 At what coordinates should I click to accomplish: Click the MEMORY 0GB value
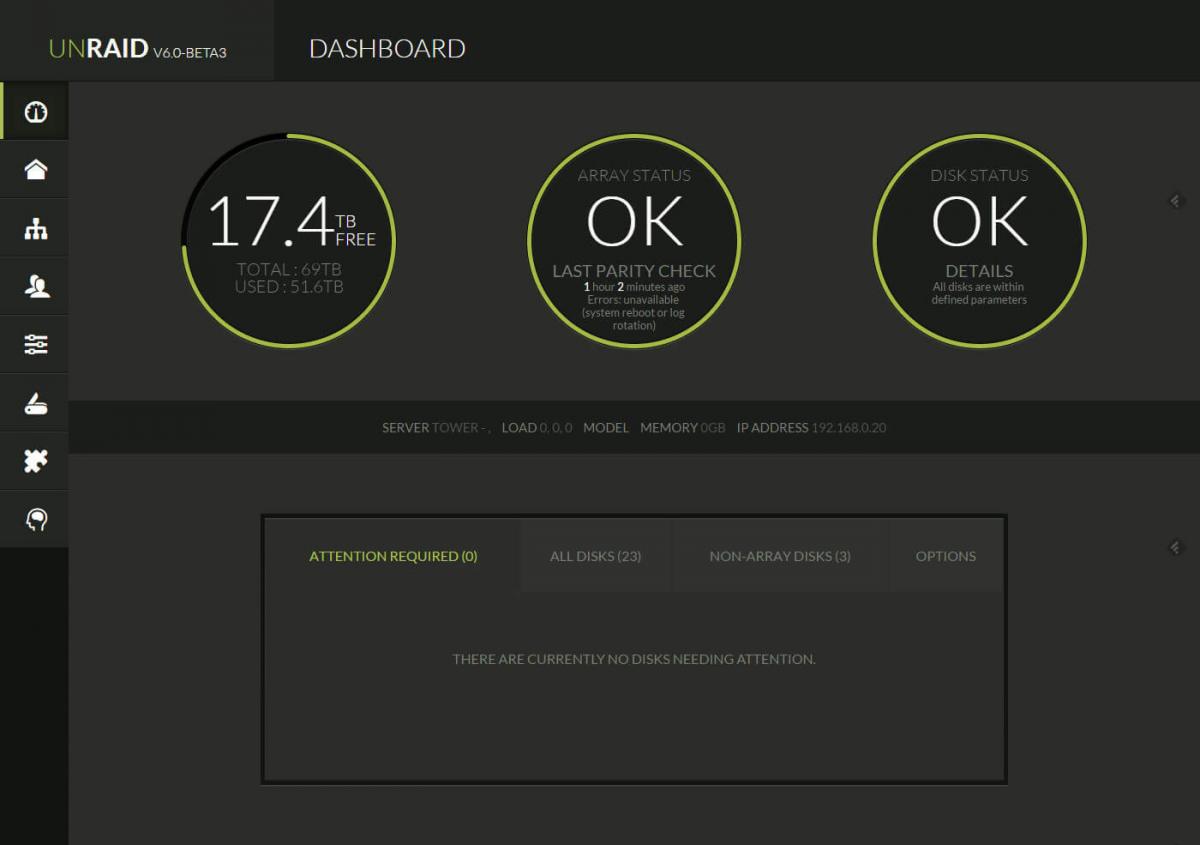(683, 428)
